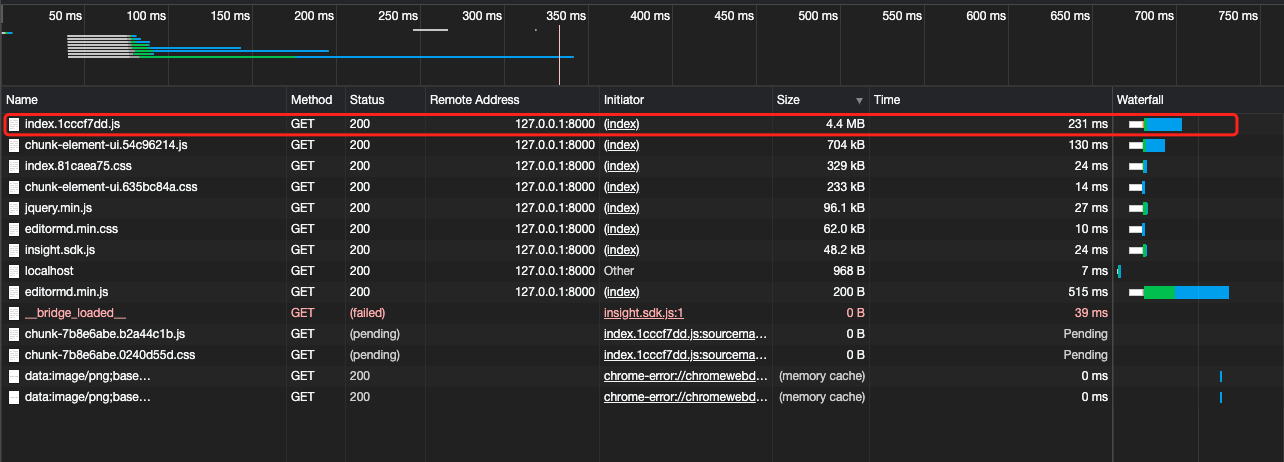Click the Size column sort arrow
1284x462 pixels.
pyautogui.click(x=859, y=101)
